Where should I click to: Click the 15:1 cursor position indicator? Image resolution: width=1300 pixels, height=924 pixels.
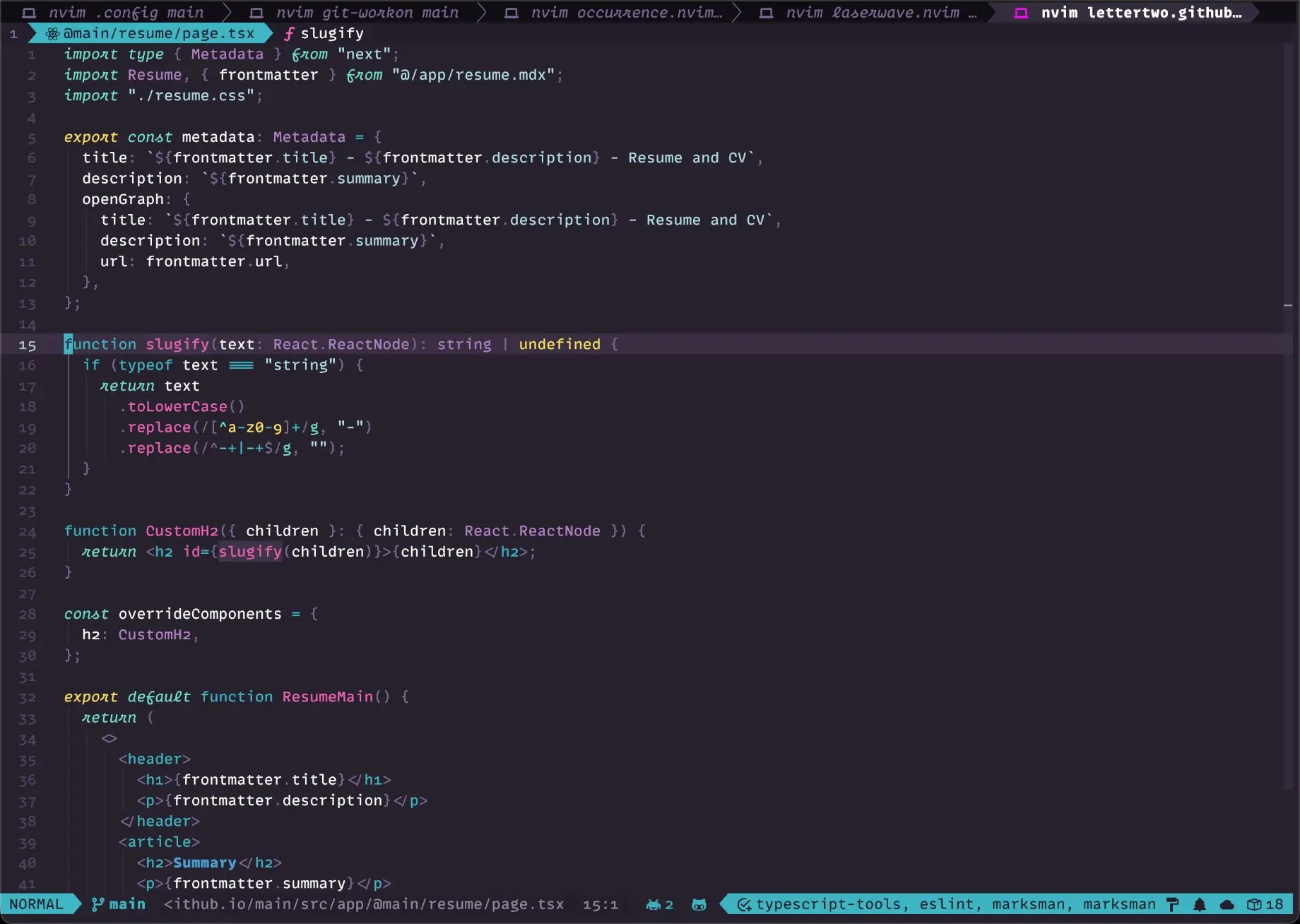[x=601, y=904]
